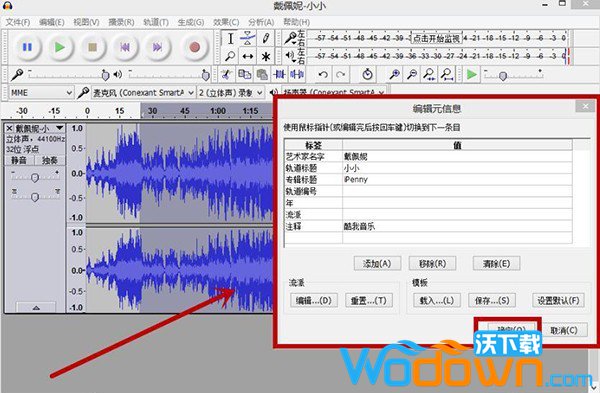Click the recording meter microphone icon
The image size is (600, 393).
[290, 38]
